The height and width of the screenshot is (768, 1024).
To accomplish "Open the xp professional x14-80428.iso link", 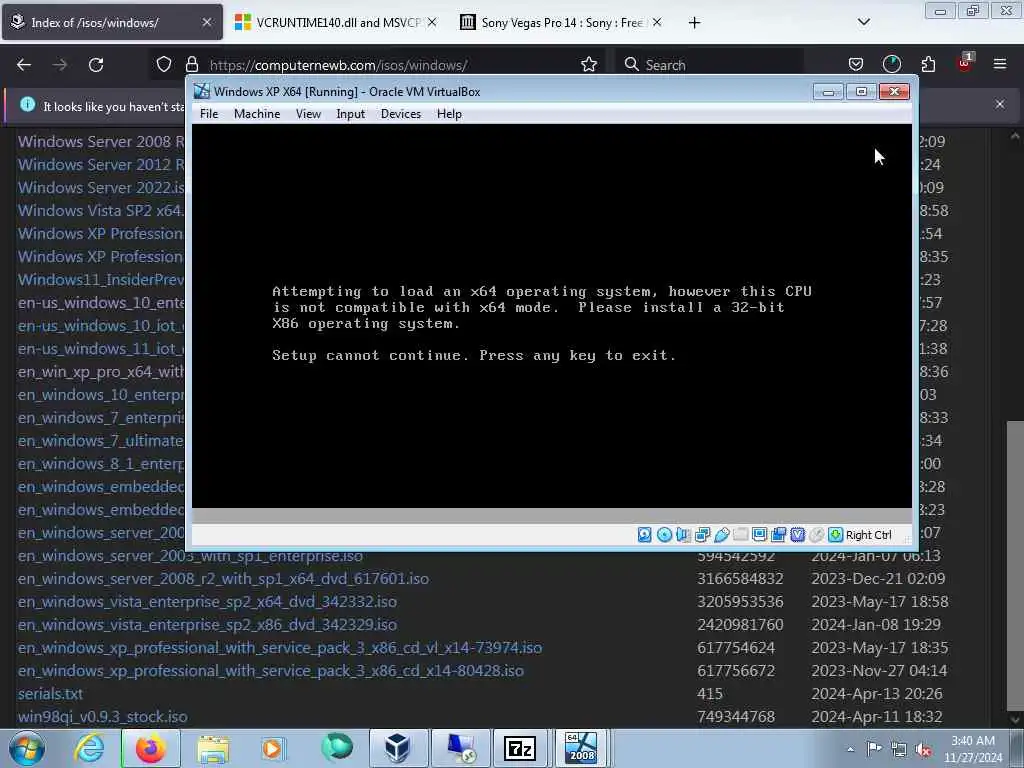I will click(x=270, y=671).
